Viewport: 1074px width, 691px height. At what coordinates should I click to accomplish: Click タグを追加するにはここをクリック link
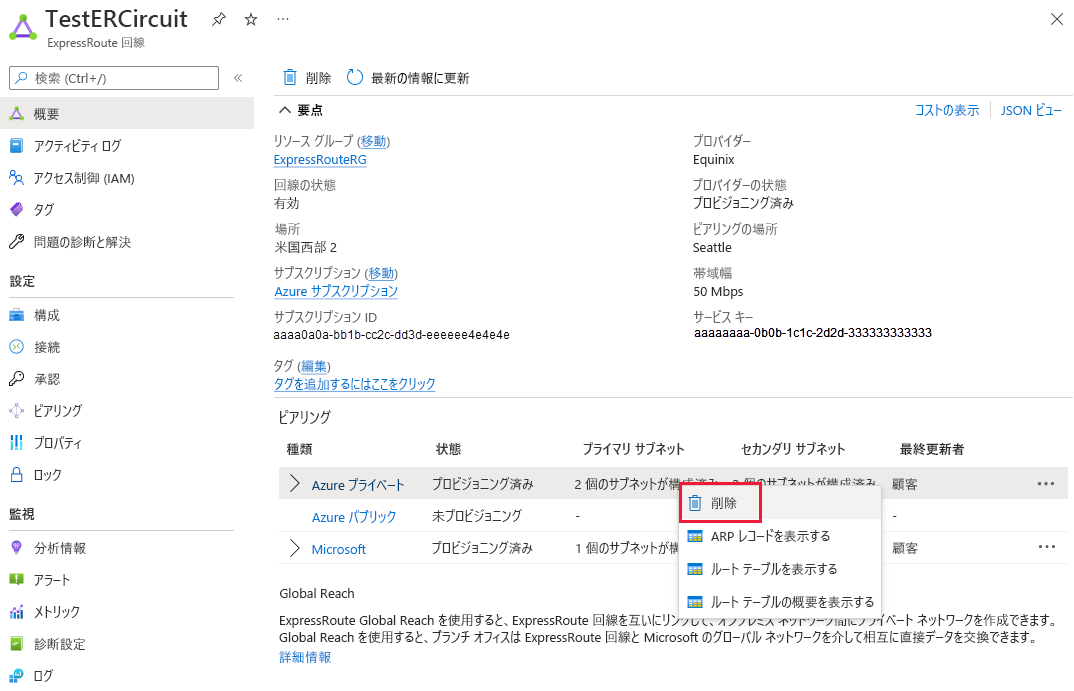[354, 384]
